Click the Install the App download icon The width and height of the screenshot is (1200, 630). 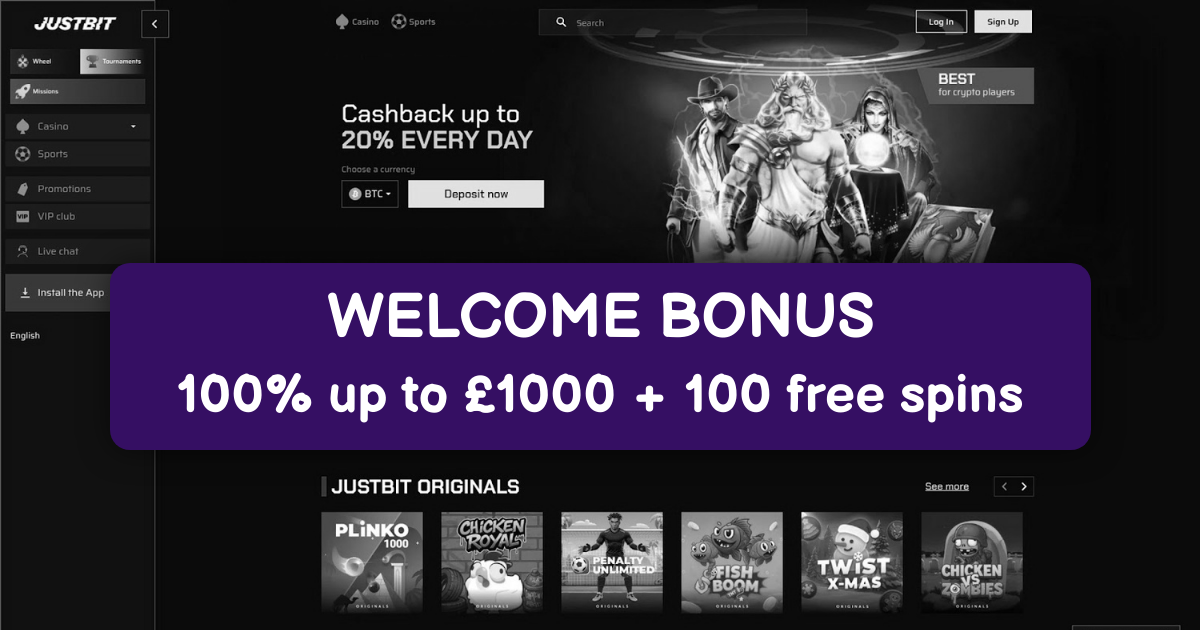click(x=25, y=293)
